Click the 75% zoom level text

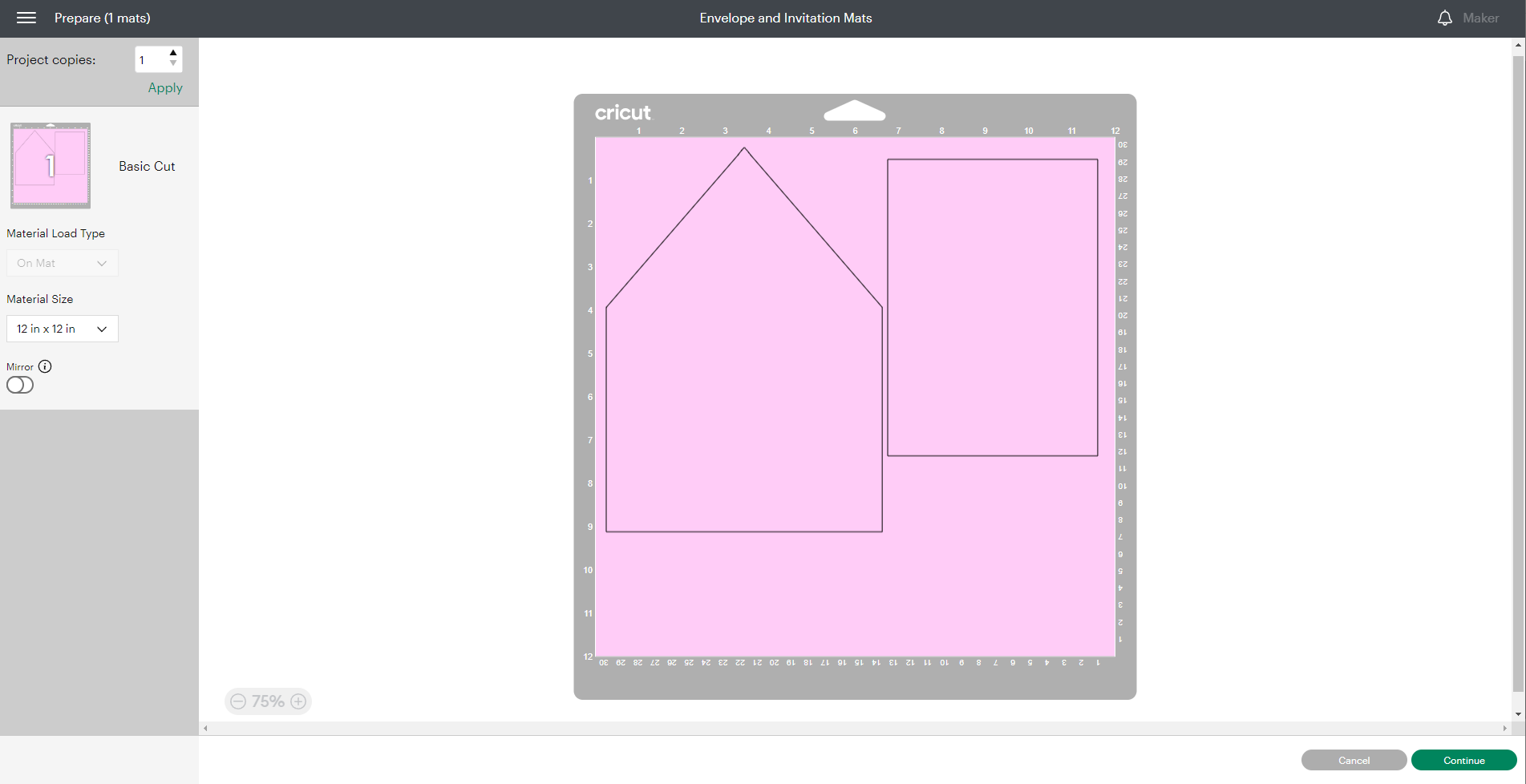[268, 701]
